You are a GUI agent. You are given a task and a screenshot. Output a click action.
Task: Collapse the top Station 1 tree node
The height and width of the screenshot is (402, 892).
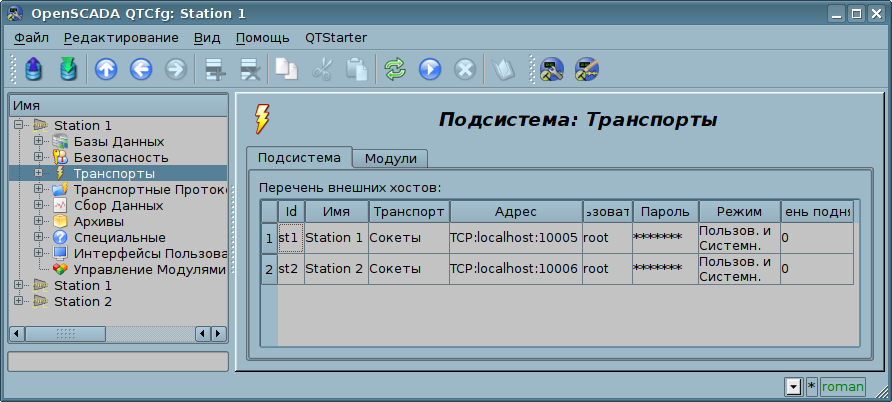[18, 125]
